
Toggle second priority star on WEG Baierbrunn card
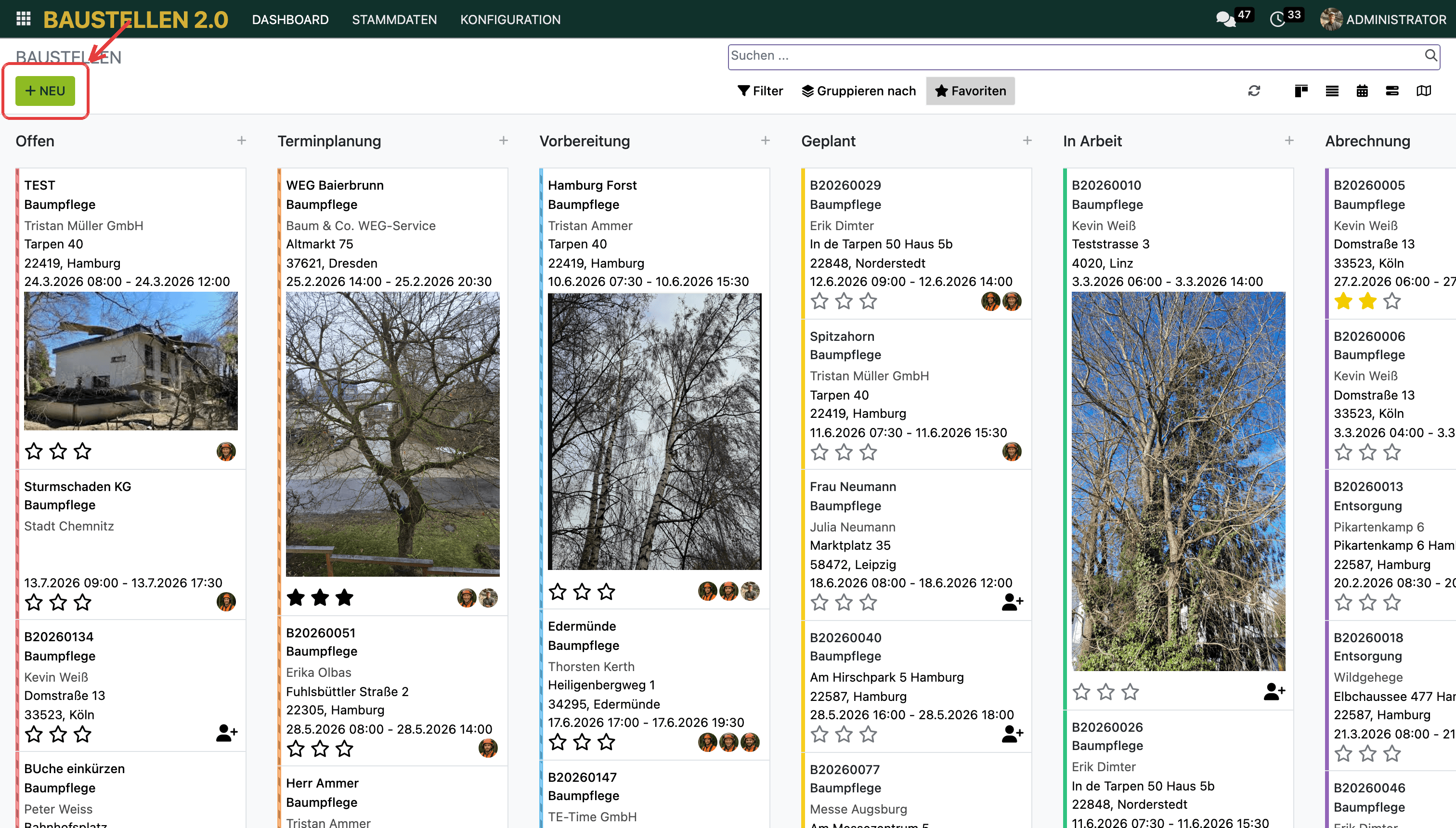320,597
